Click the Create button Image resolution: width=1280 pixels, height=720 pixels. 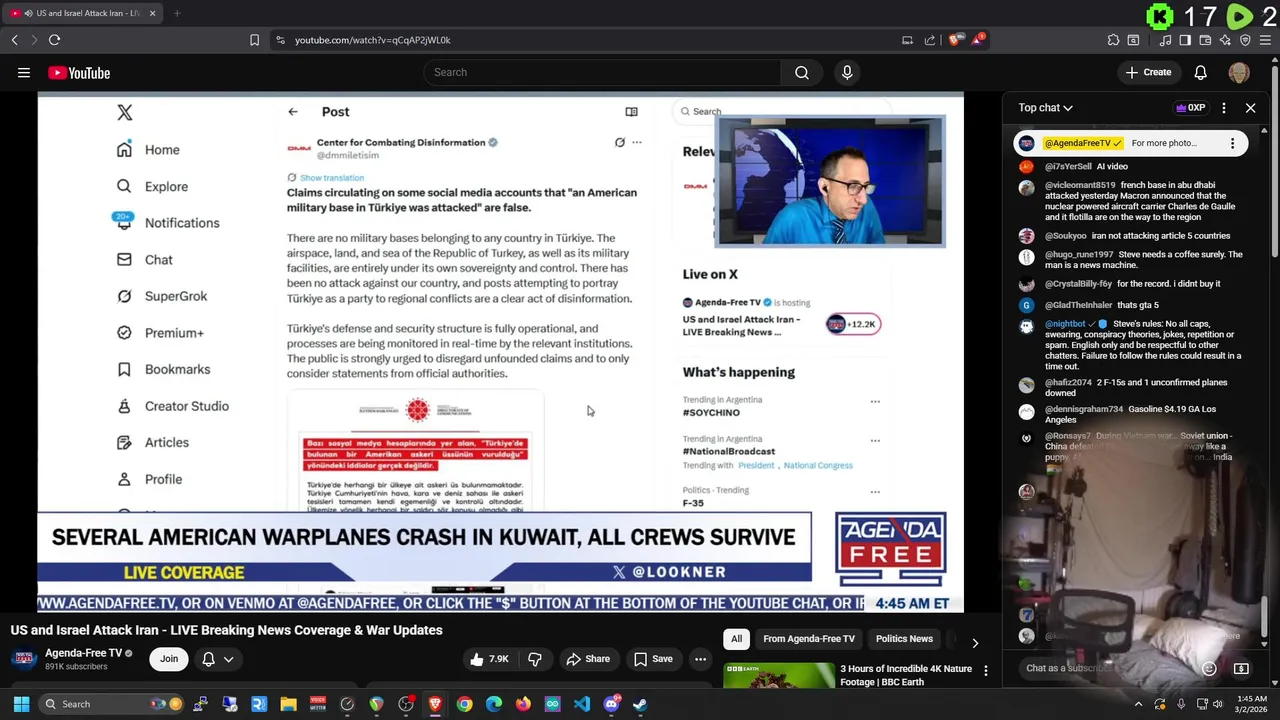(x=1148, y=72)
